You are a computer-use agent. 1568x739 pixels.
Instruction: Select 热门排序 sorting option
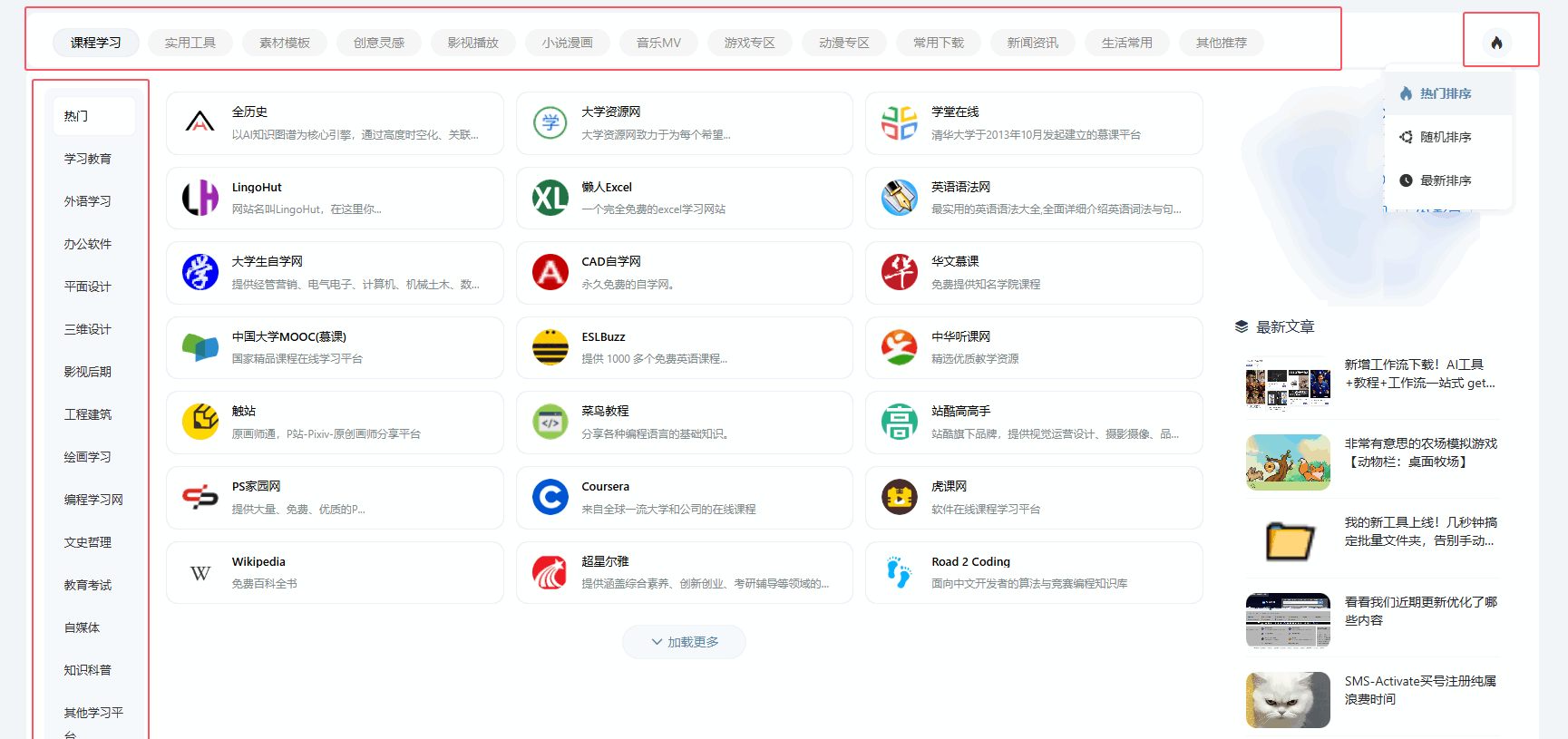coord(1446,93)
